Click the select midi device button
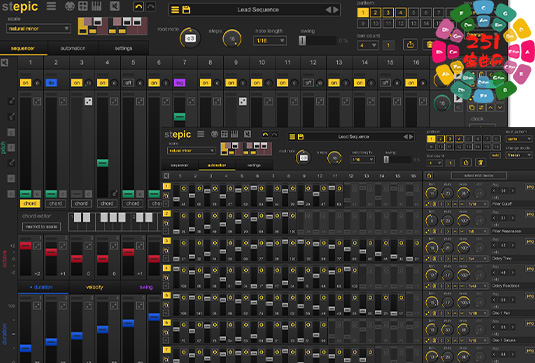 [479, 176]
